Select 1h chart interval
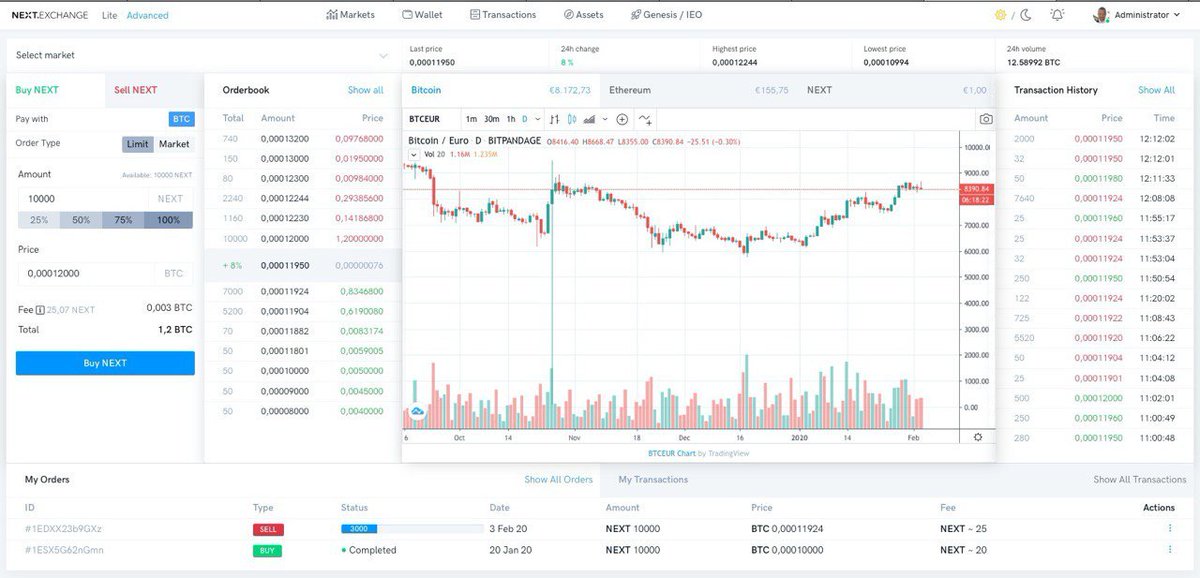 click(511, 119)
